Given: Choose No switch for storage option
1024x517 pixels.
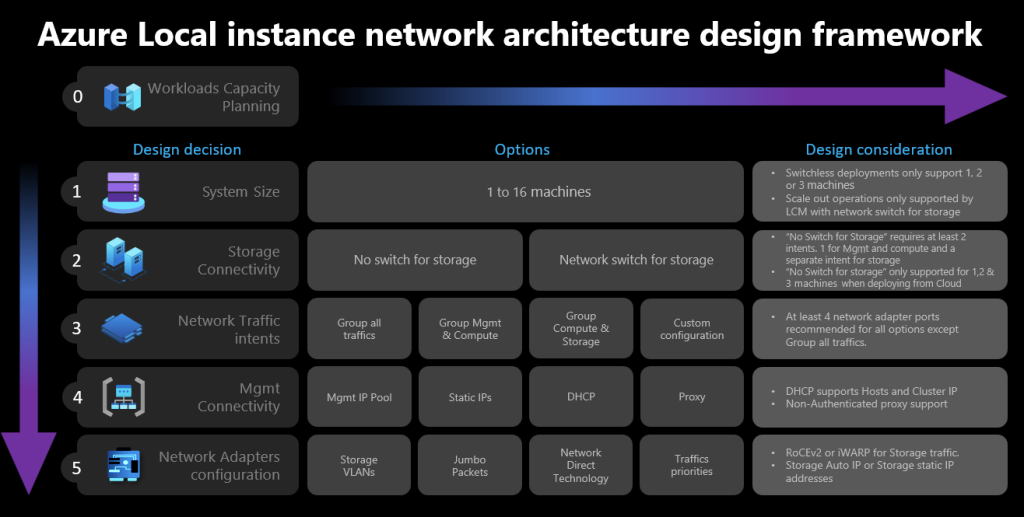Looking at the screenshot, I should pos(415,260).
